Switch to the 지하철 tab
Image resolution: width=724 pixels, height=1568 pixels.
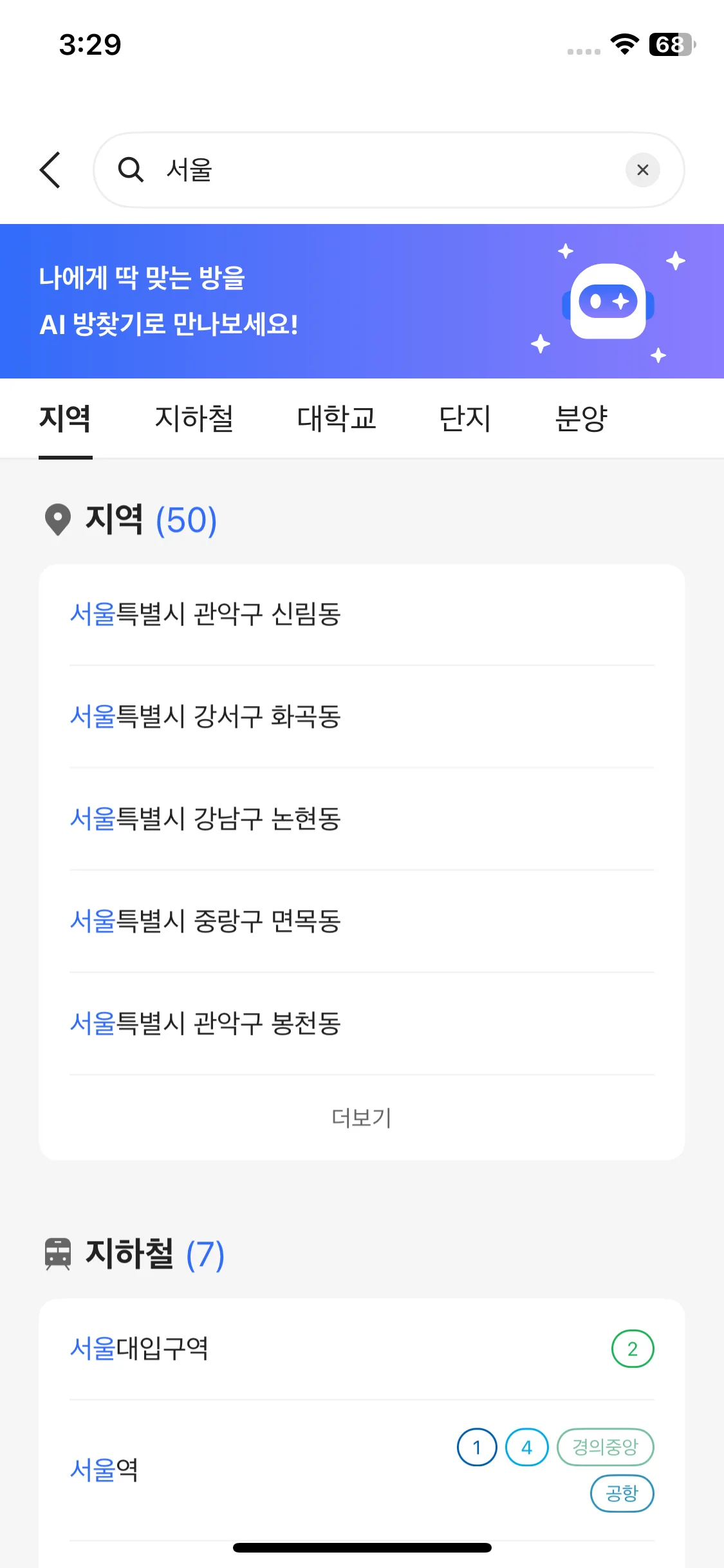[194, 418]
